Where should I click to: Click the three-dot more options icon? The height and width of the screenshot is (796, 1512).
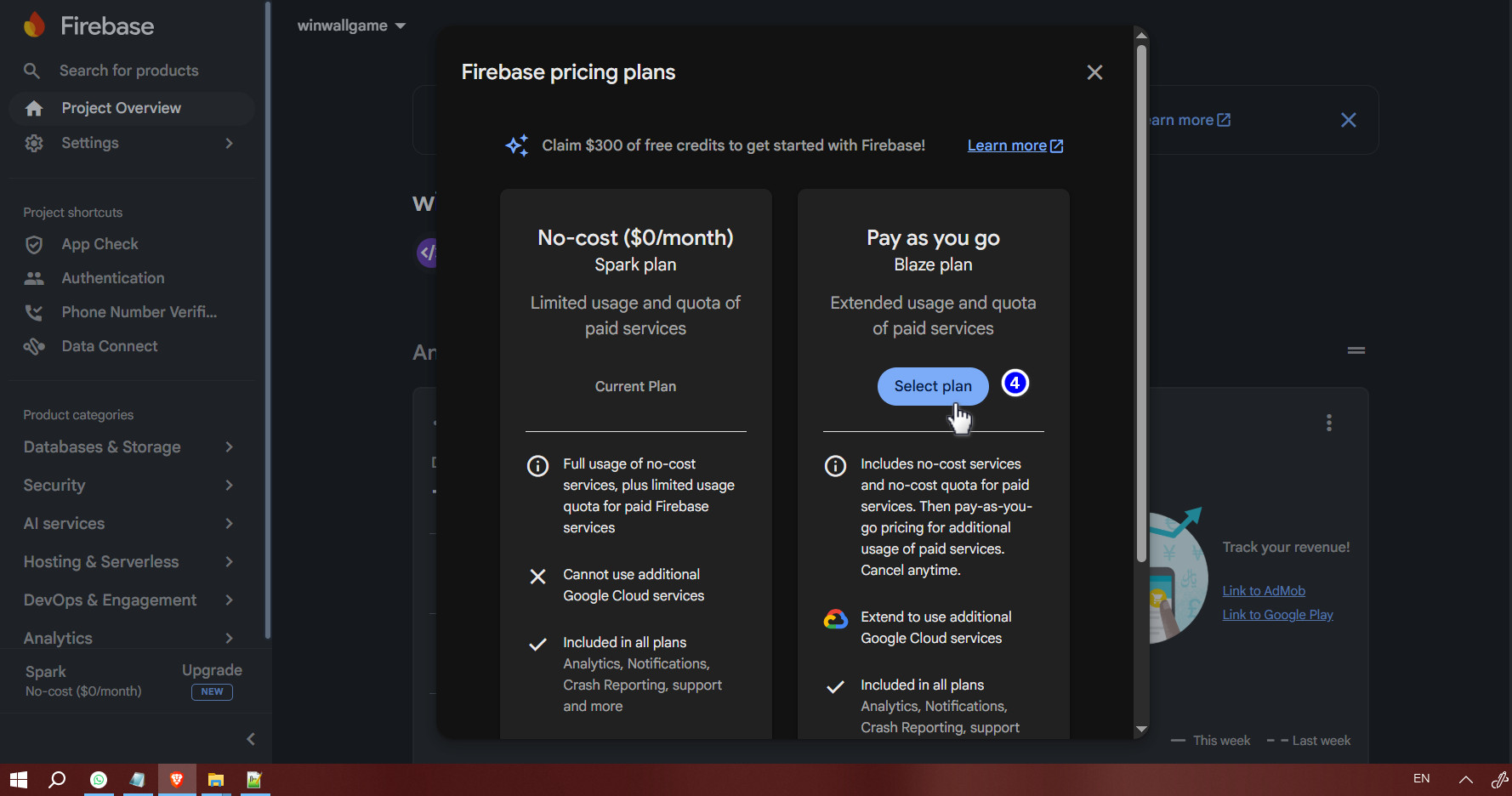[x=1328, y=423]
